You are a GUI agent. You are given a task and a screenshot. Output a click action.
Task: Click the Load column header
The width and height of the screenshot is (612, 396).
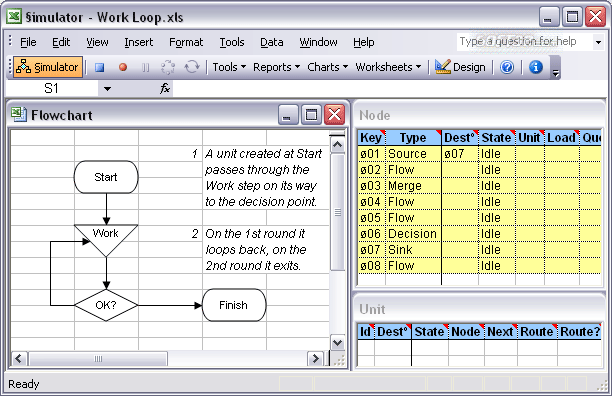pyautogui.click(x=561, y=138)
